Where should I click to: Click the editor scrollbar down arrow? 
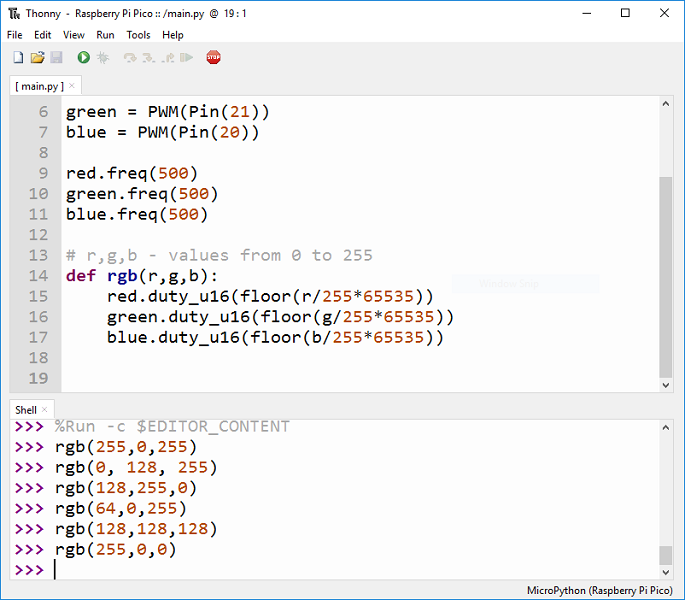pos(666,384)
